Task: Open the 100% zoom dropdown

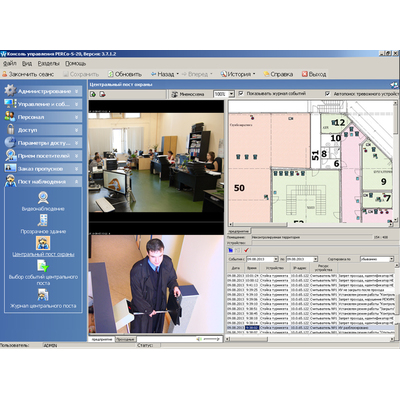Action: click(231, 94)
